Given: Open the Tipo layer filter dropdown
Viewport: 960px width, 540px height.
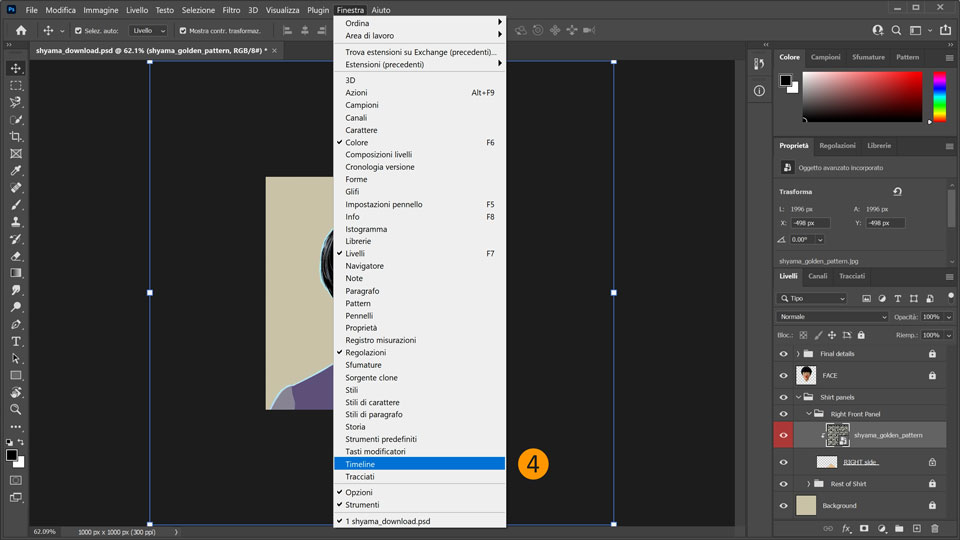Looking at the screenshot, I should pos(812,298).
